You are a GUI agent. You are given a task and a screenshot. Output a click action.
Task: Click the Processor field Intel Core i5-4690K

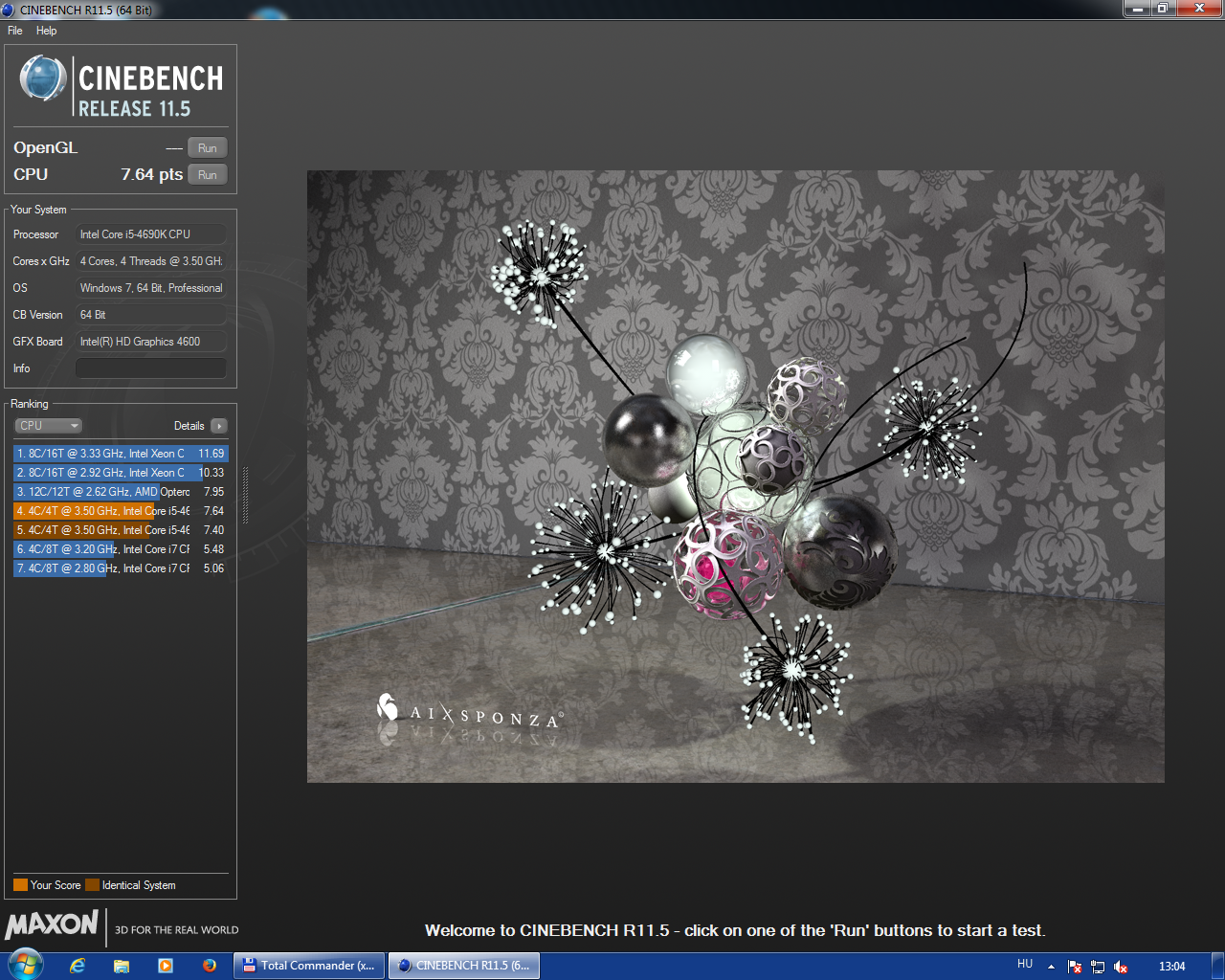point(151,234)
